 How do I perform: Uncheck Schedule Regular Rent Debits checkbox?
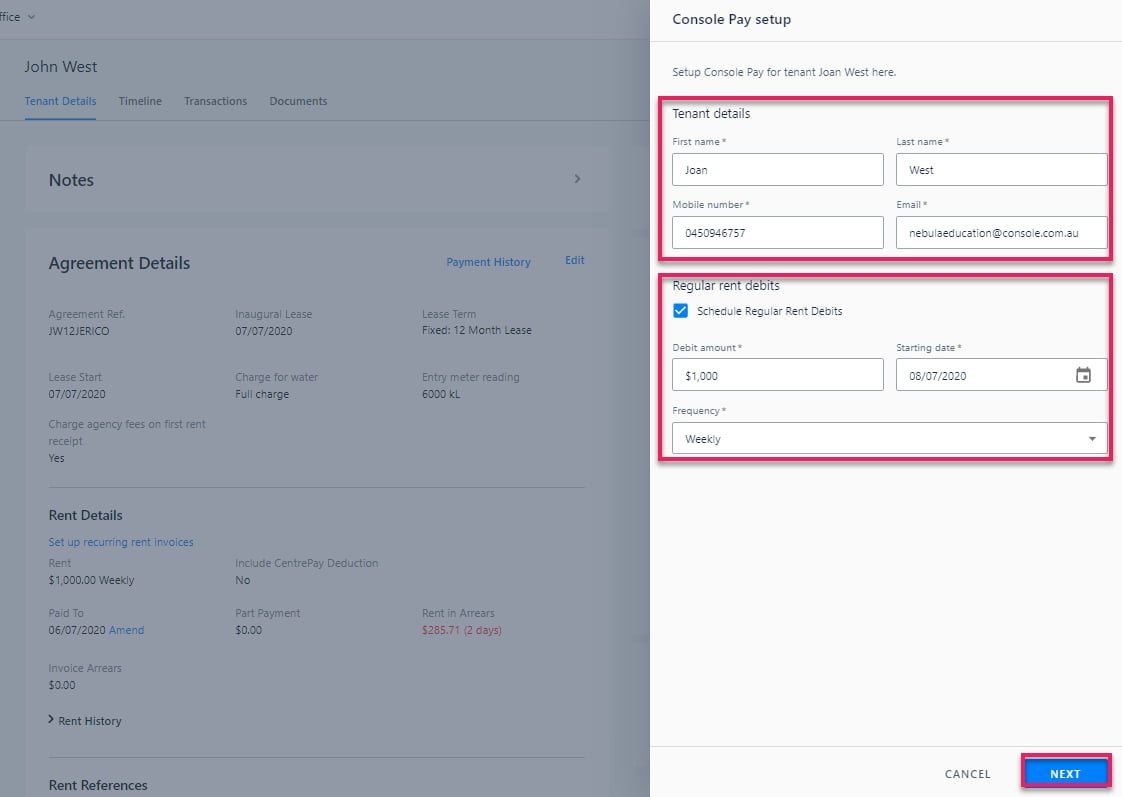coord(680,311)
